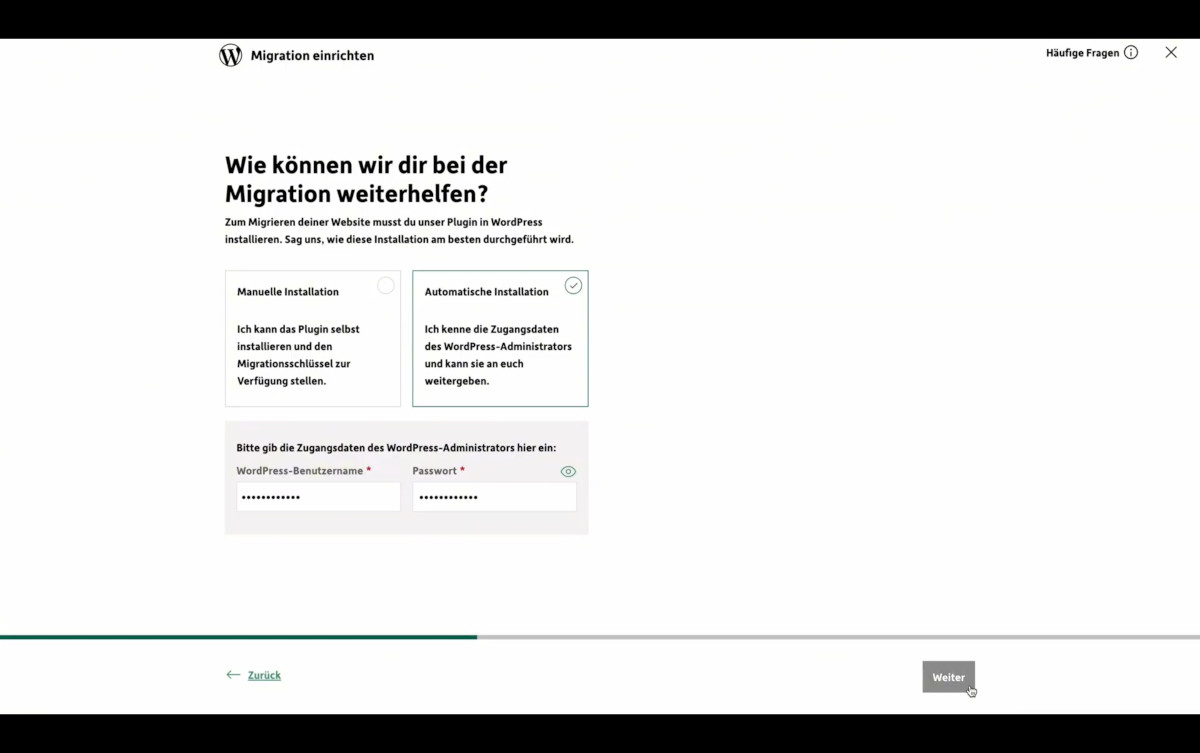Click the Migration einrichten title text
This screenshot has width=1200, height=753.
tap(312, 56)
